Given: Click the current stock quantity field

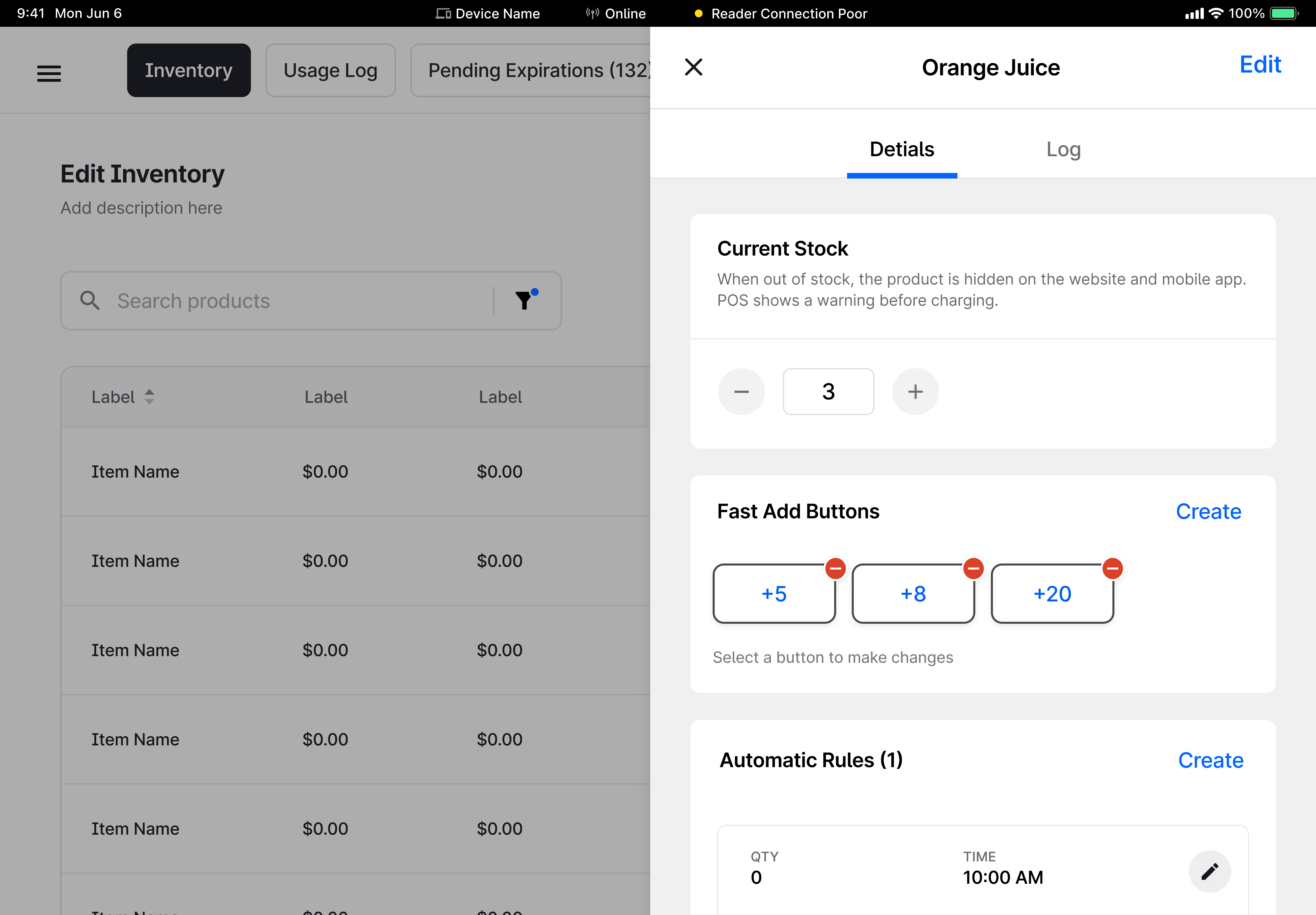Looking at the screenshot, I should coord(828,392).
